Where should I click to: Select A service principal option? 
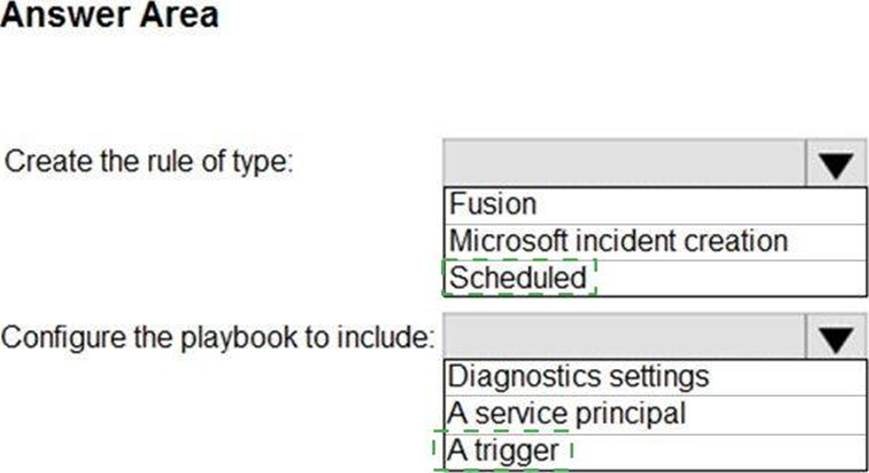(567, 413)
